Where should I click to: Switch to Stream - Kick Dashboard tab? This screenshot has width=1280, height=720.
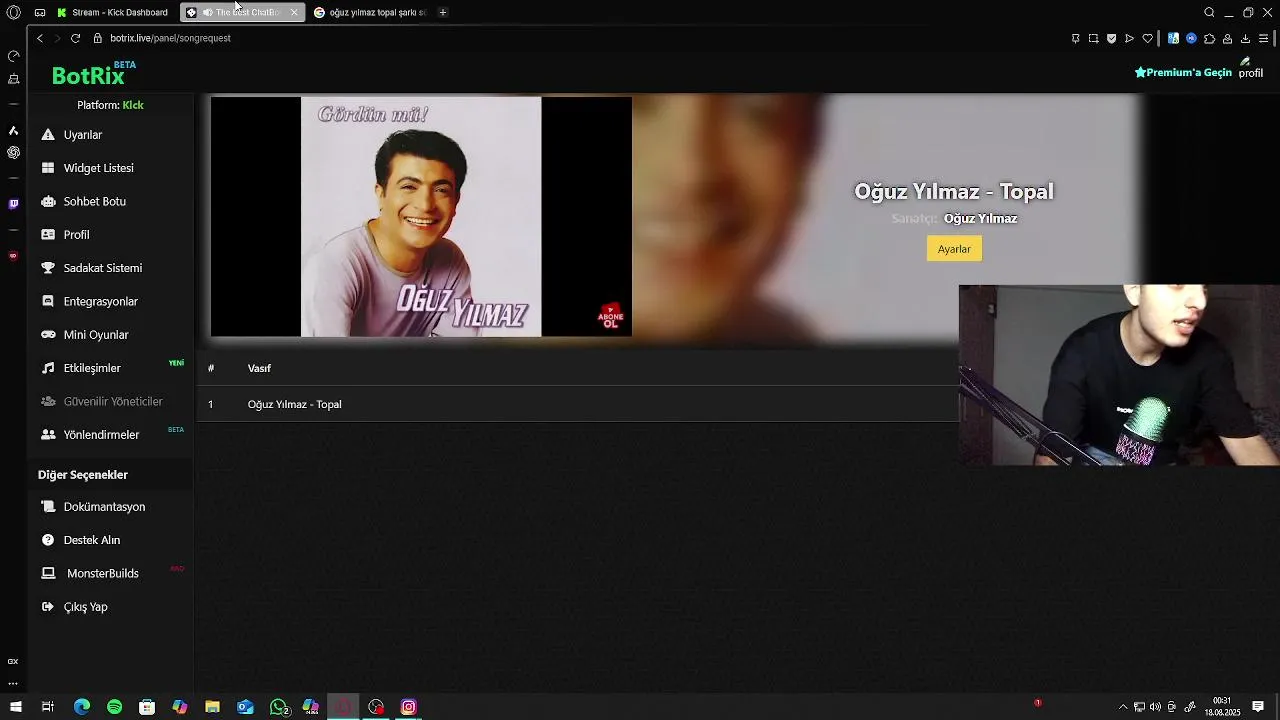click(x=114, y=12)
